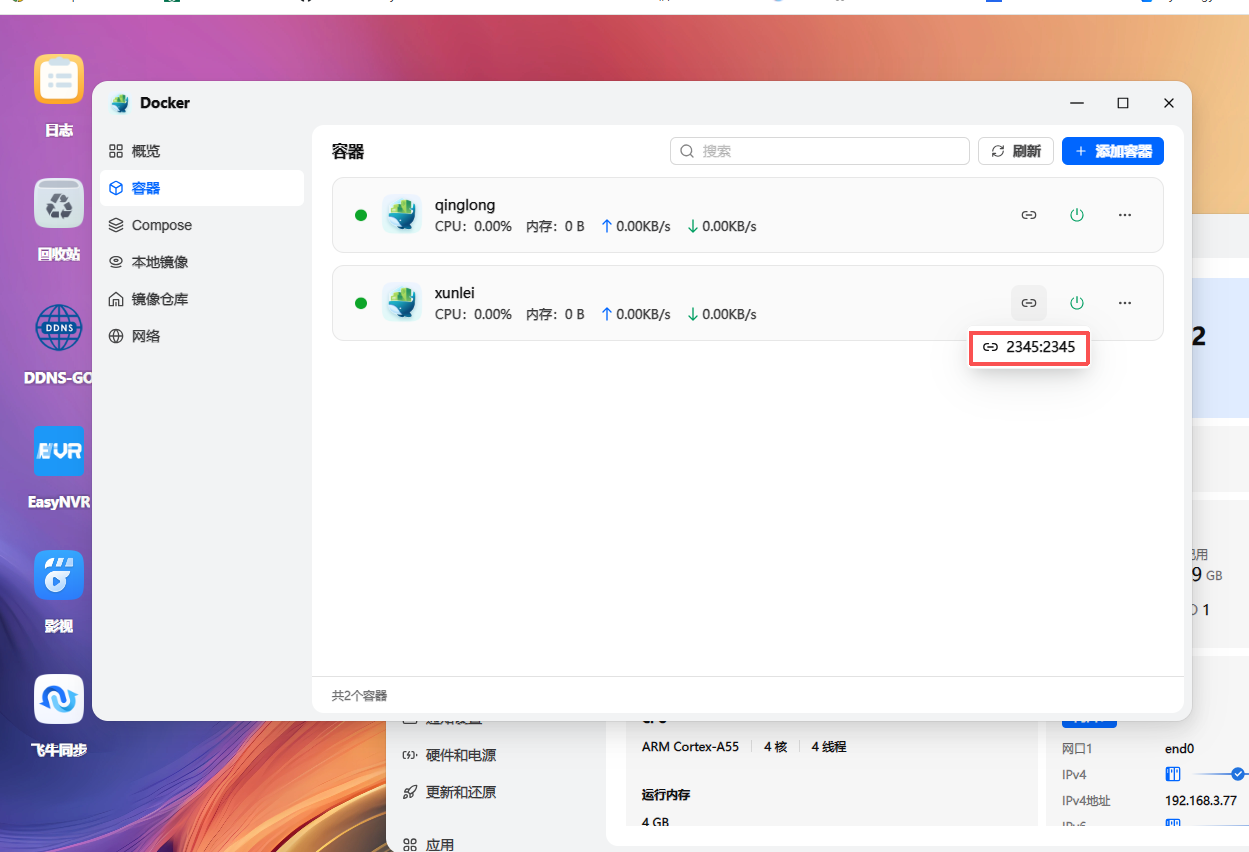1249x852 pixels.
Task: Open the 更新和还原 settings entry
Action: point(460,791)
